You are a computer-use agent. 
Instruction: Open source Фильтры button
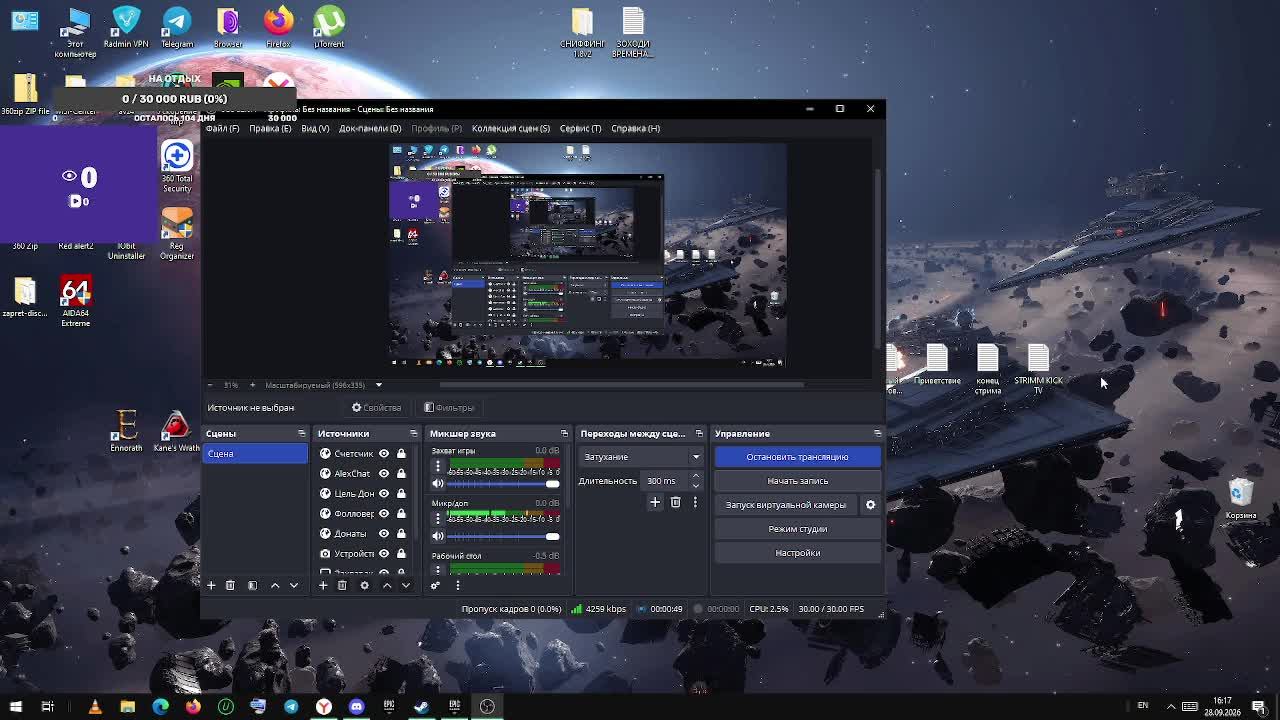click(x=449, y=408)
